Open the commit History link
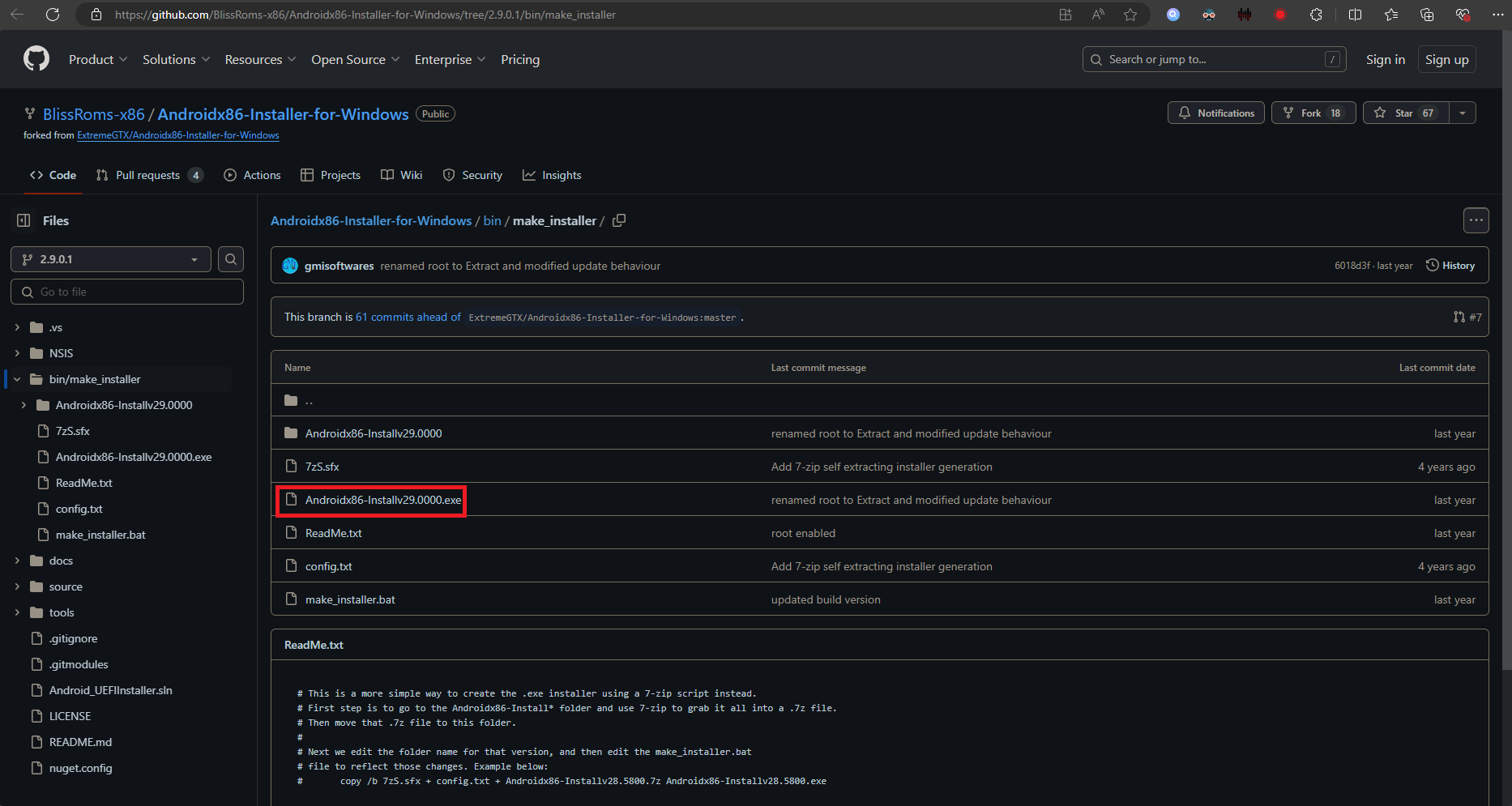The image size is (1512, 806). click(1450, 266)
